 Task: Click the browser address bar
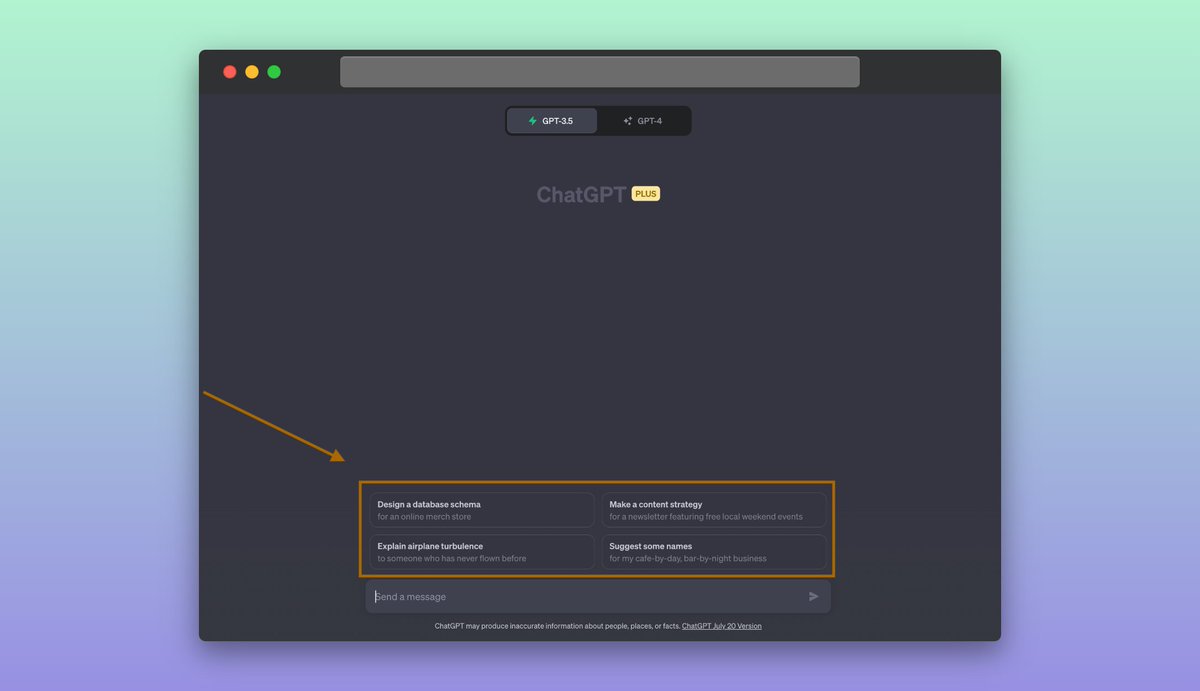600,72
